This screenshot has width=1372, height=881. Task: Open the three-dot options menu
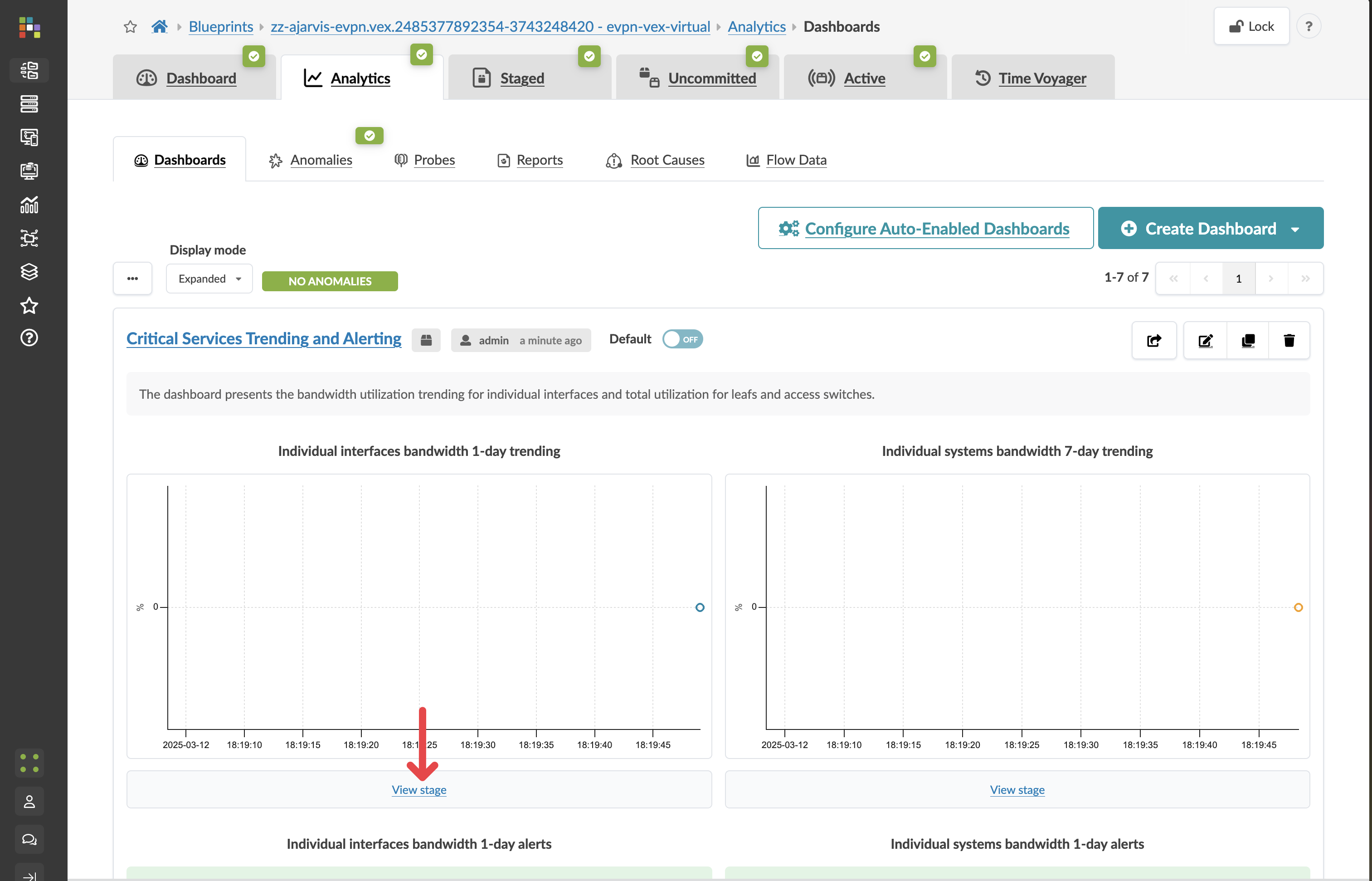click(x=133, y=279)
